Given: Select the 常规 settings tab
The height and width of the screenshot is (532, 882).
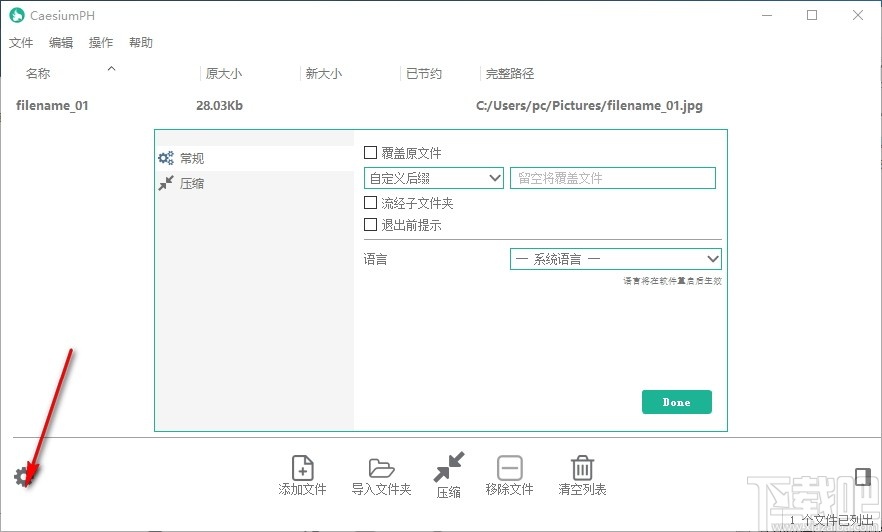Looking at the screenshot, I should pos(254,158).
